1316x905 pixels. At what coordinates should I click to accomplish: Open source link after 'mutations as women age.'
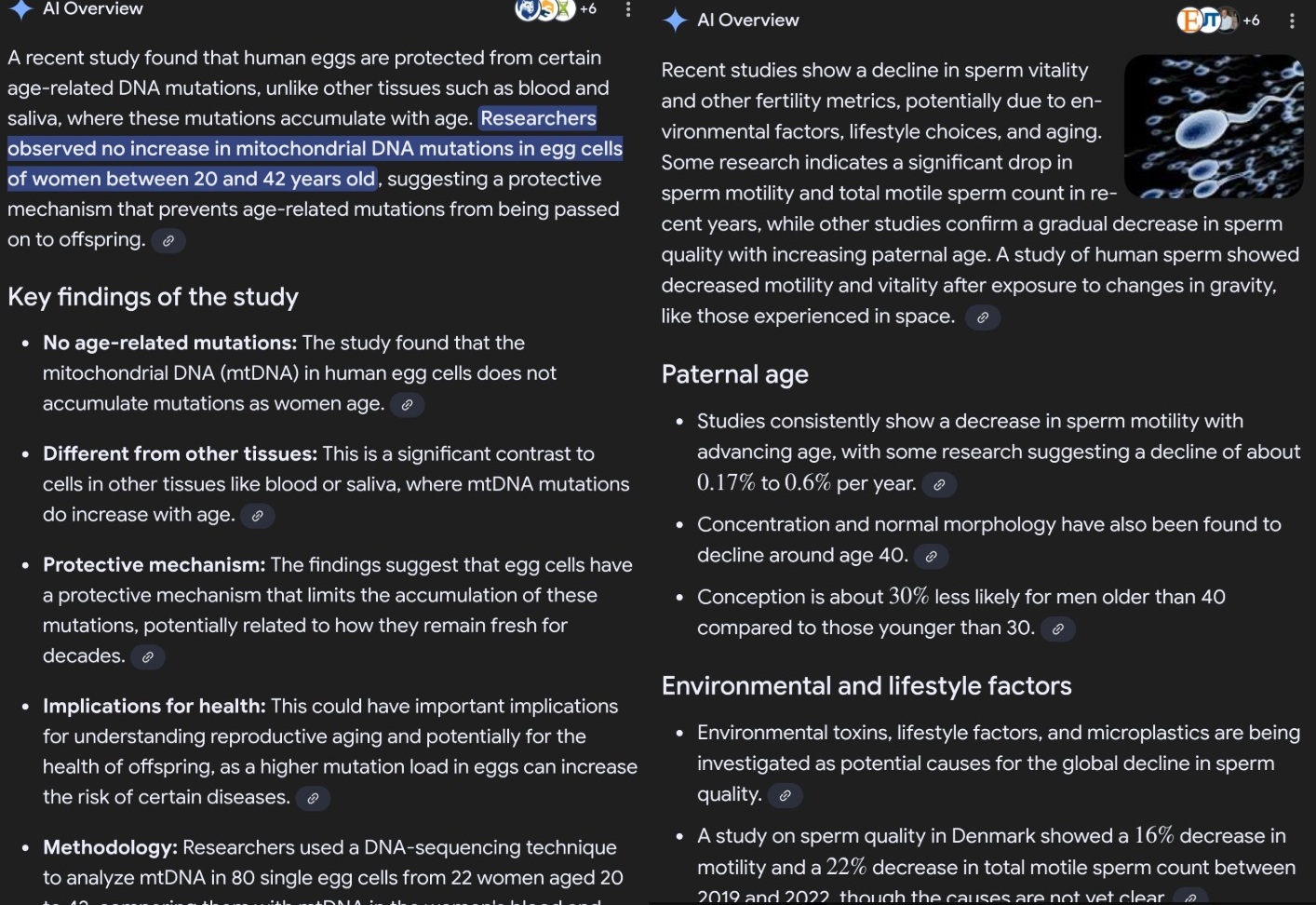[407, 405]
